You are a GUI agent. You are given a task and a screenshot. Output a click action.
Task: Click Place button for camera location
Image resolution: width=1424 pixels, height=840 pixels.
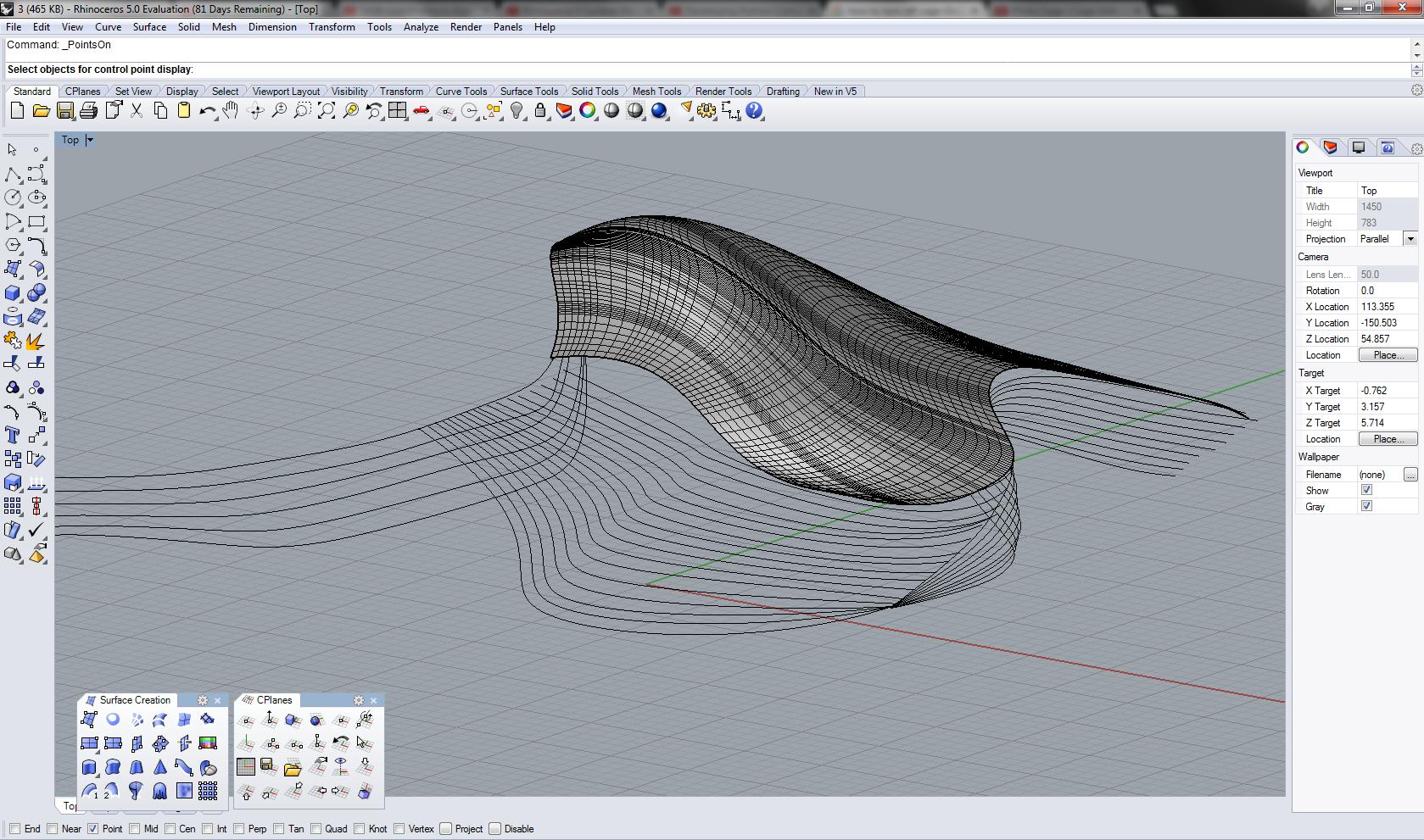coord(1388,355)
